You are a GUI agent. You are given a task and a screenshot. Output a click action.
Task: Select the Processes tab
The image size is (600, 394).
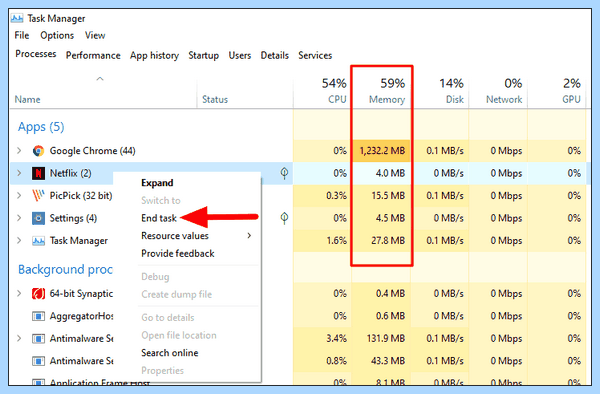coord(36,54)
